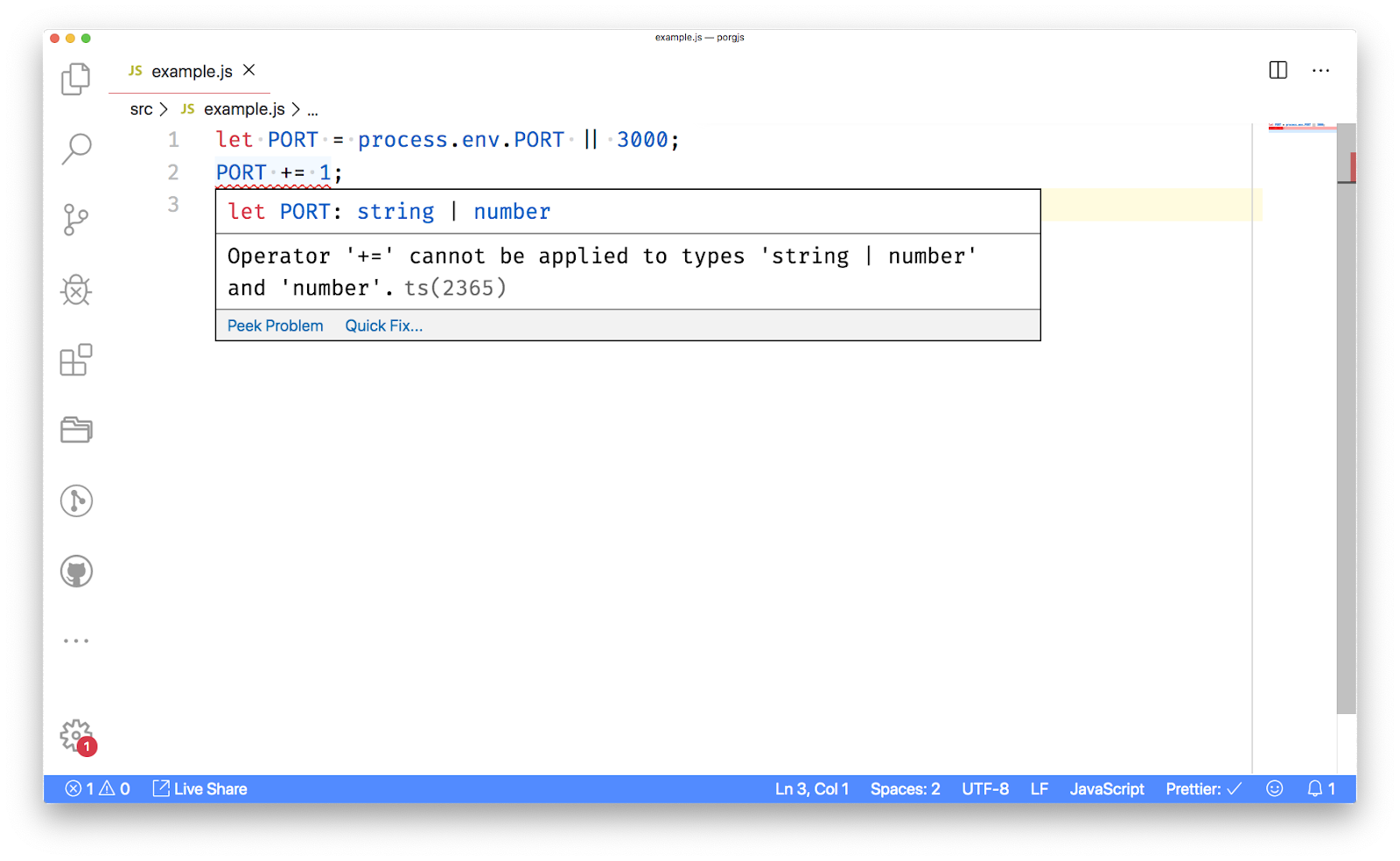Click the vertical editor scrollbar
This screenshot has height=861, width=1400.
pos(1347,420)
